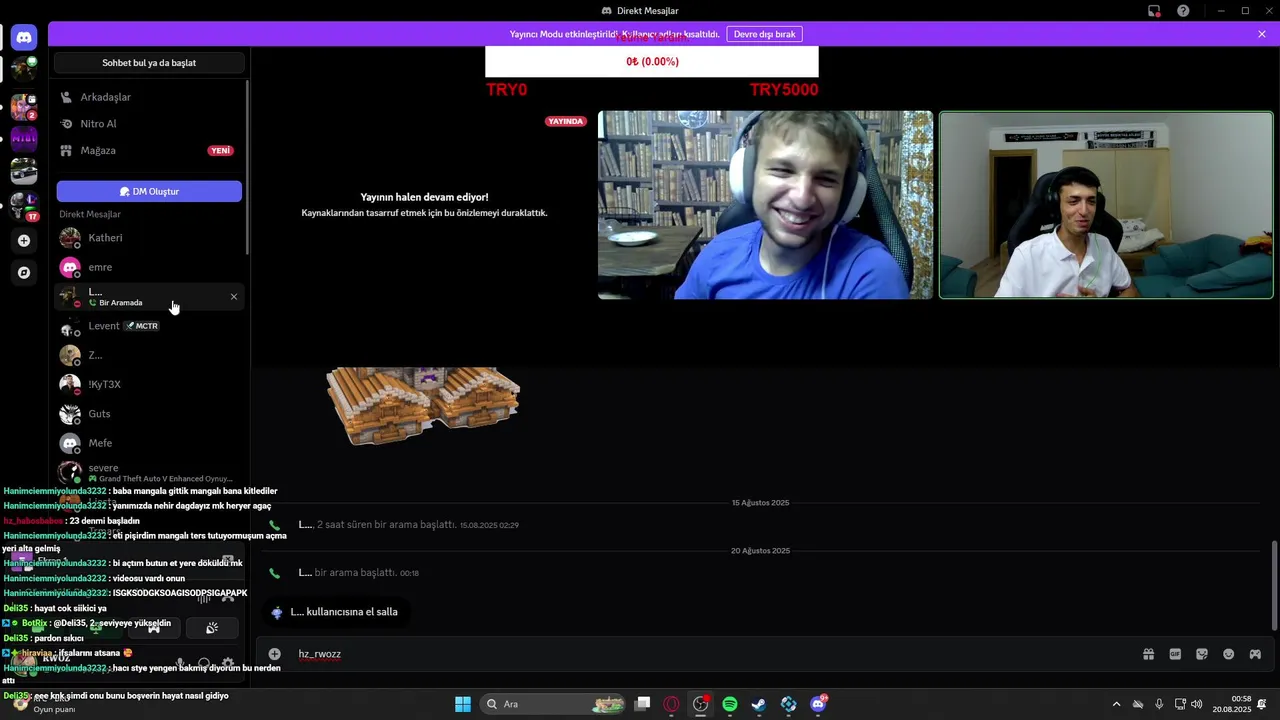Resume paused stream preview tile
Screen dimensions: 1280x720
[424, 205]
